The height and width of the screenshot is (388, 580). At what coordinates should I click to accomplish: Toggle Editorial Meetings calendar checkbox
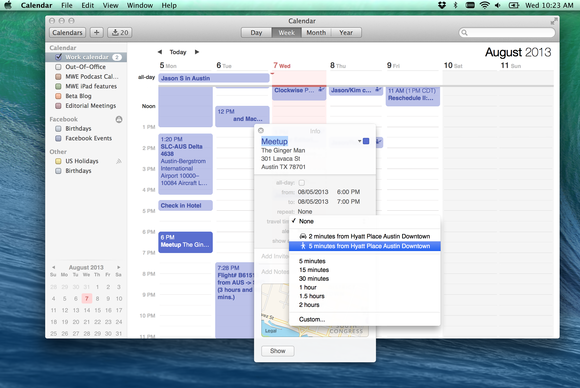tap(58, 106)
